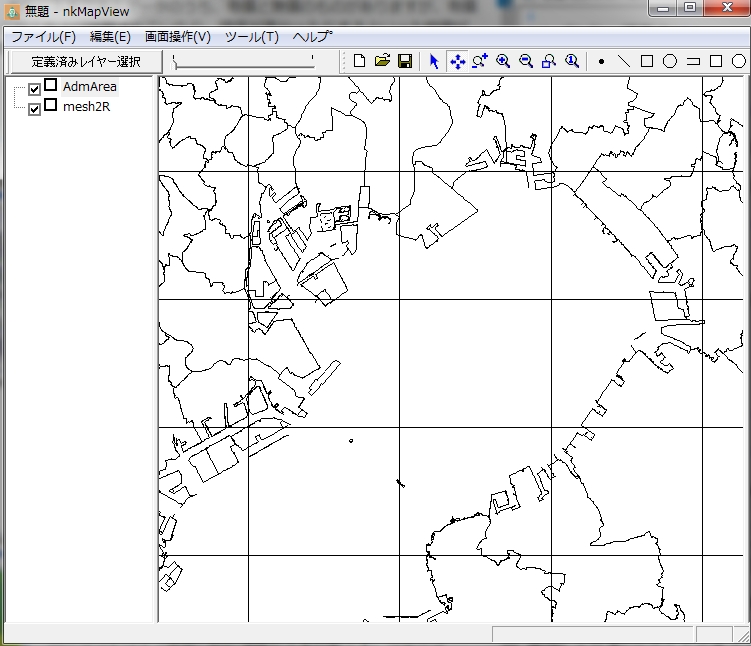This screenshot has height=646, width=751.
Task: Select the point (dot) drawing tool
Action: [601, 61]
